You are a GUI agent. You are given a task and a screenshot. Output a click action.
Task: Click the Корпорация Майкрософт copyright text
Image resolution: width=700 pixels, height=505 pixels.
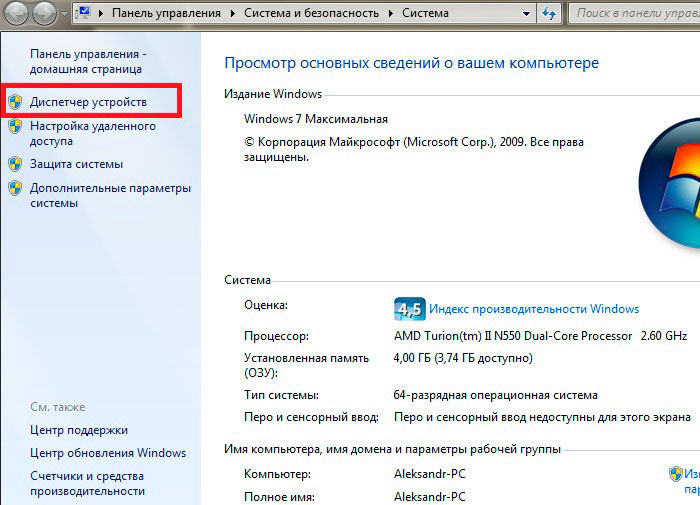point(414,150)
